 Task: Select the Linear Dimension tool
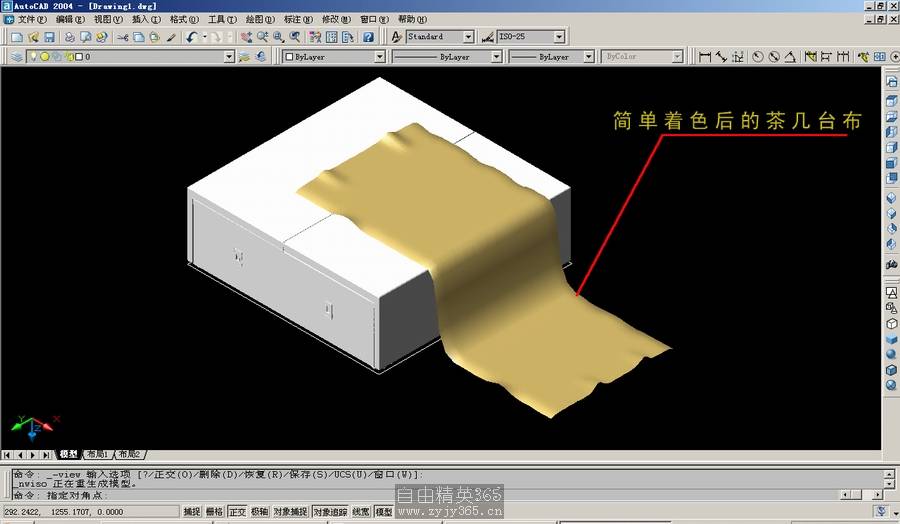704,57
